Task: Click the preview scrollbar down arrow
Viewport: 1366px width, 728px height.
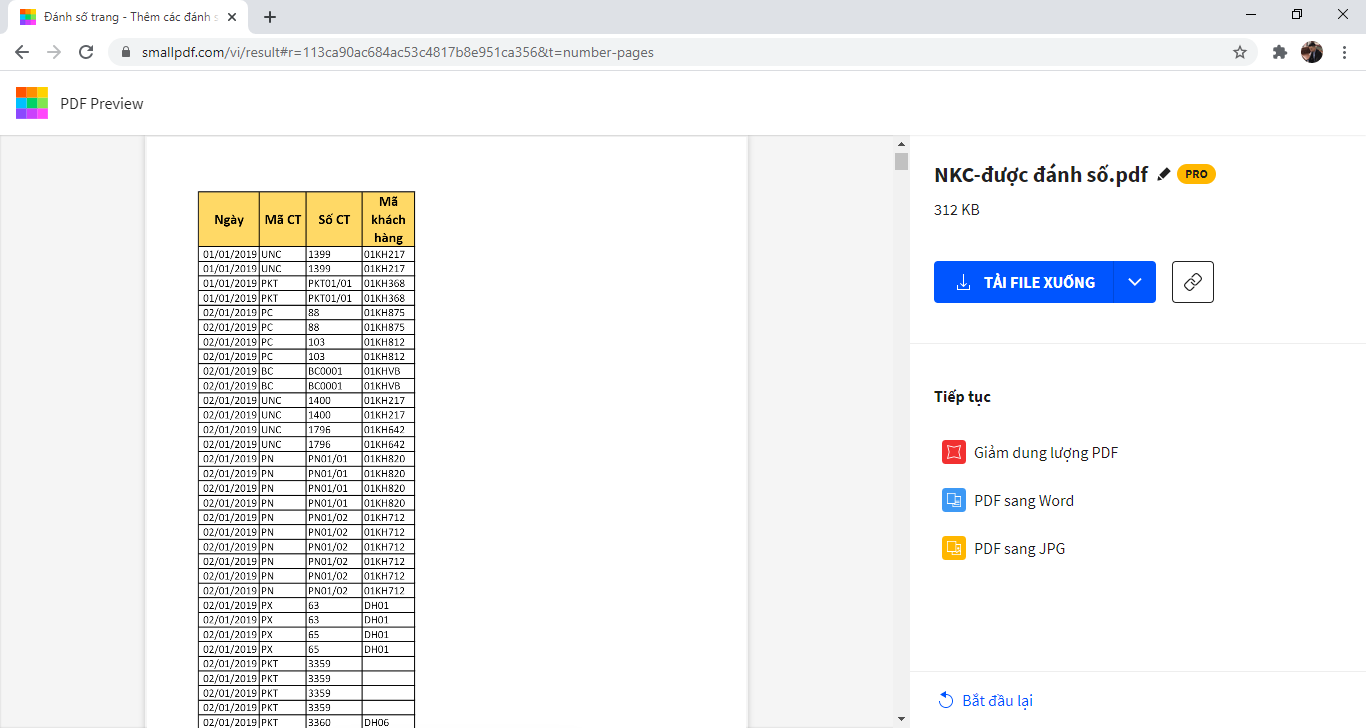Action: click(x=901, y=718)
